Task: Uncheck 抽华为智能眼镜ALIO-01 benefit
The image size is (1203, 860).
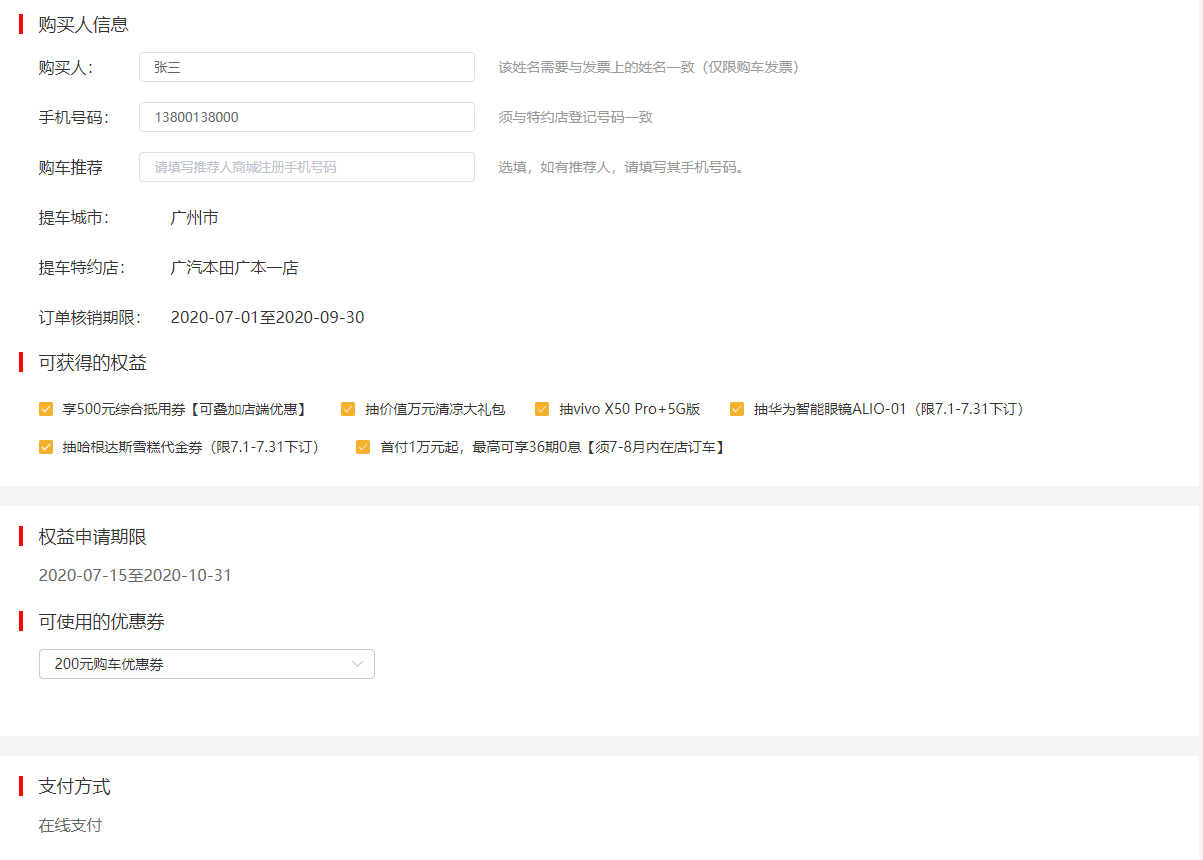Action: 737,409
